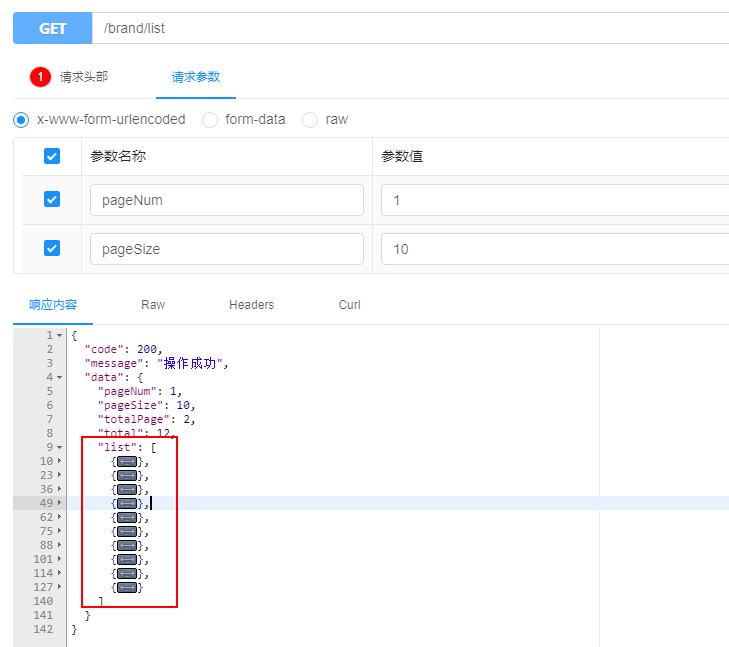The width and height of the screenshot is (729, 647).
Task: Uncheck the pageSize parameter checkbox
Action: pos(52,248)
